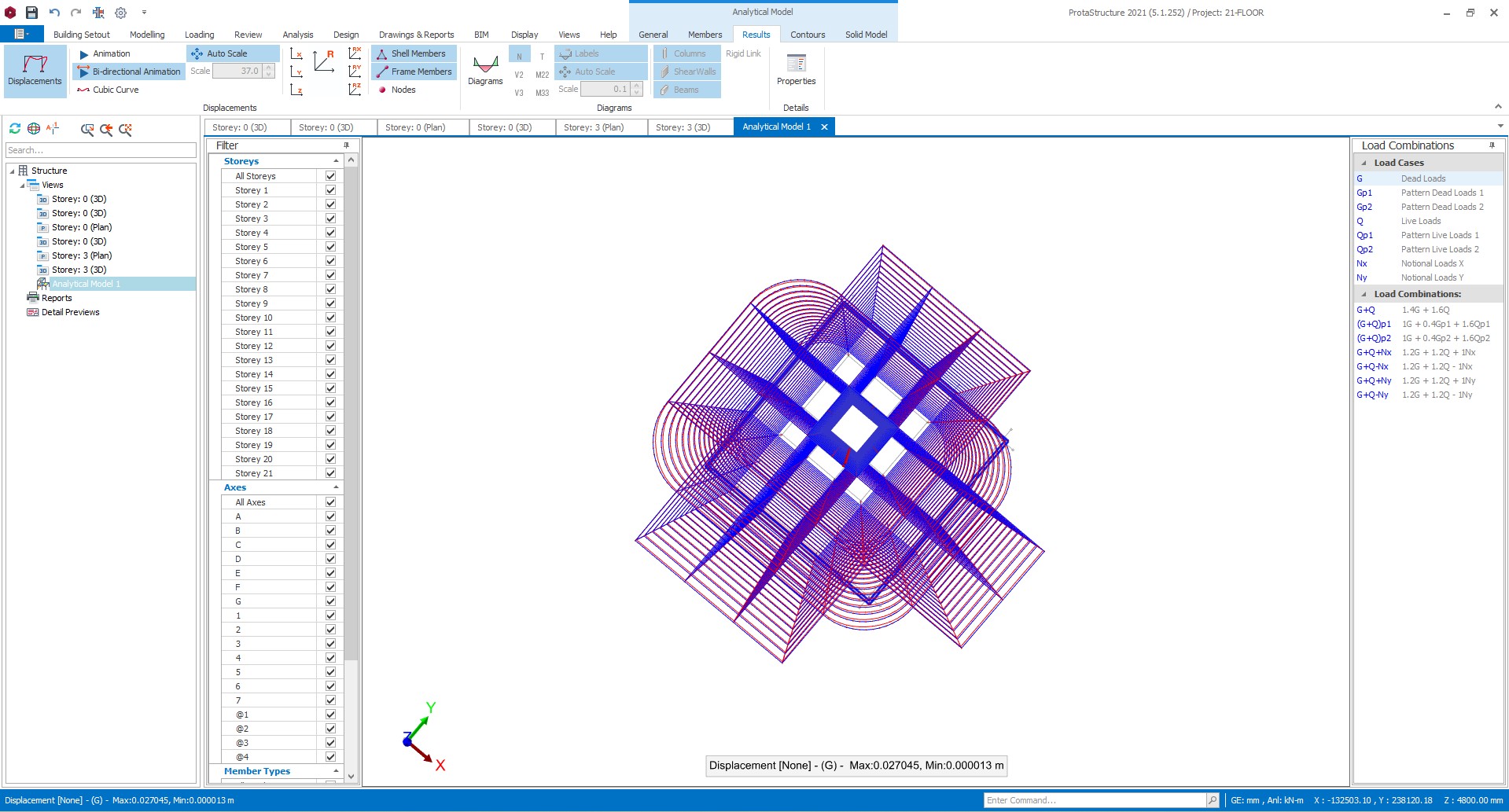Screen dimensions: 1509x812
Task: Click the filter panel scroll down arrow
Action: pos(351,777)
